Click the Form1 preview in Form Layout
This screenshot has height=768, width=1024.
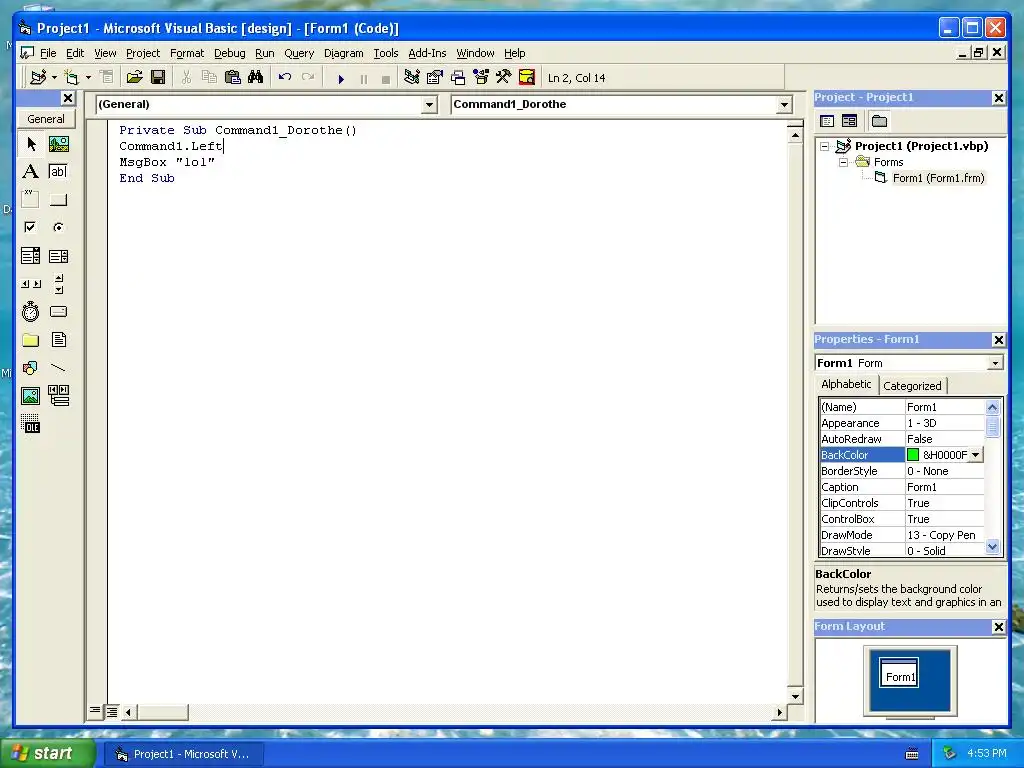901,673
